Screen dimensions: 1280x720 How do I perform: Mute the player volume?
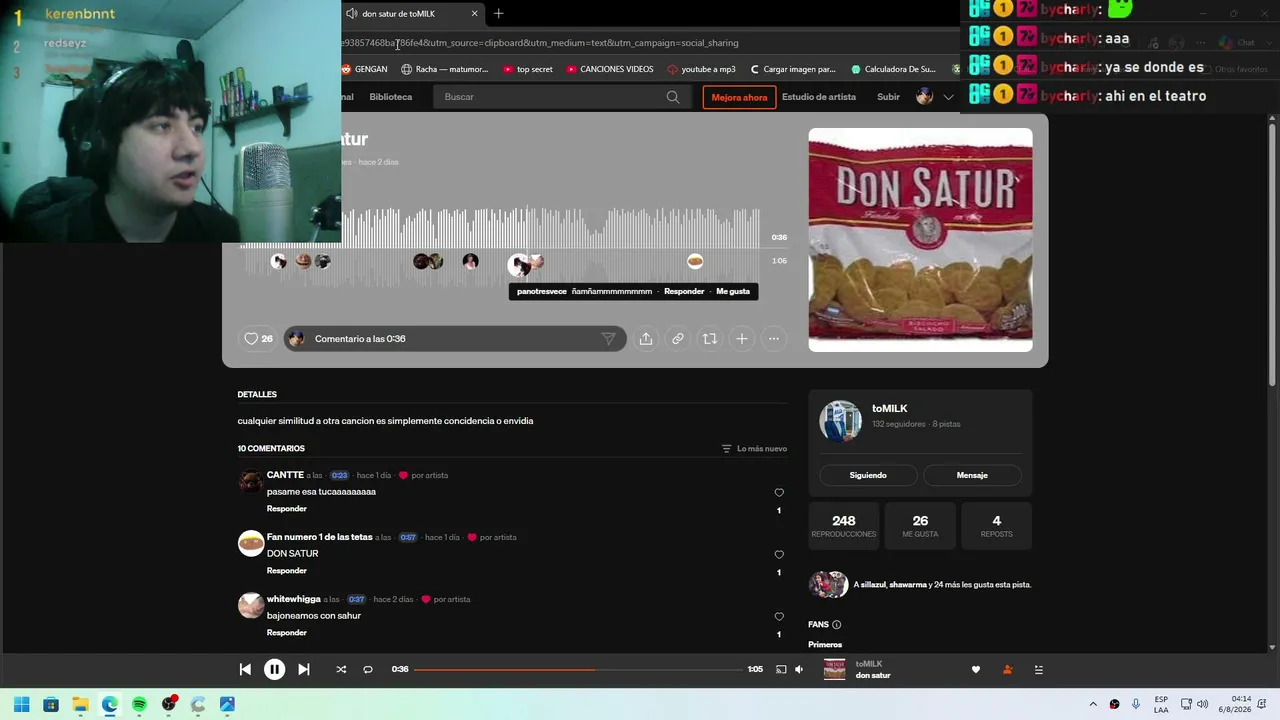(x=799, y=669)
